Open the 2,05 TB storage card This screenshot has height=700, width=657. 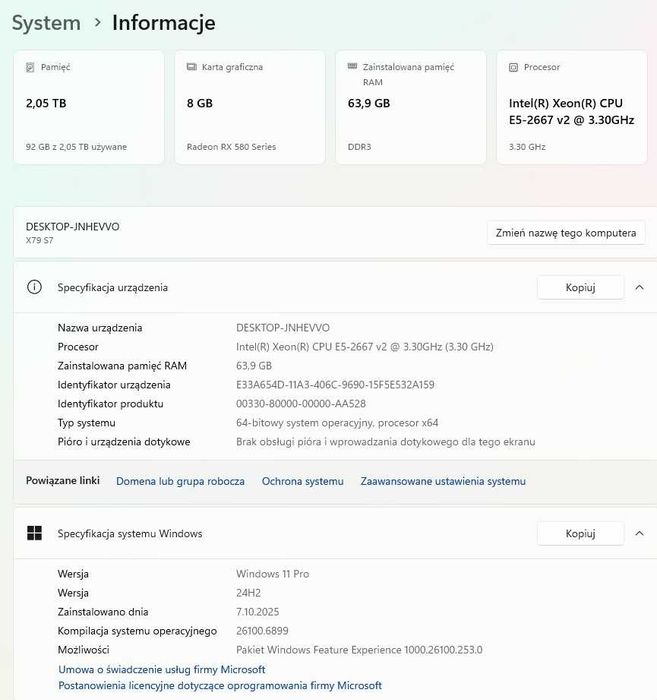pyautogui.click(x=89, y=107)
